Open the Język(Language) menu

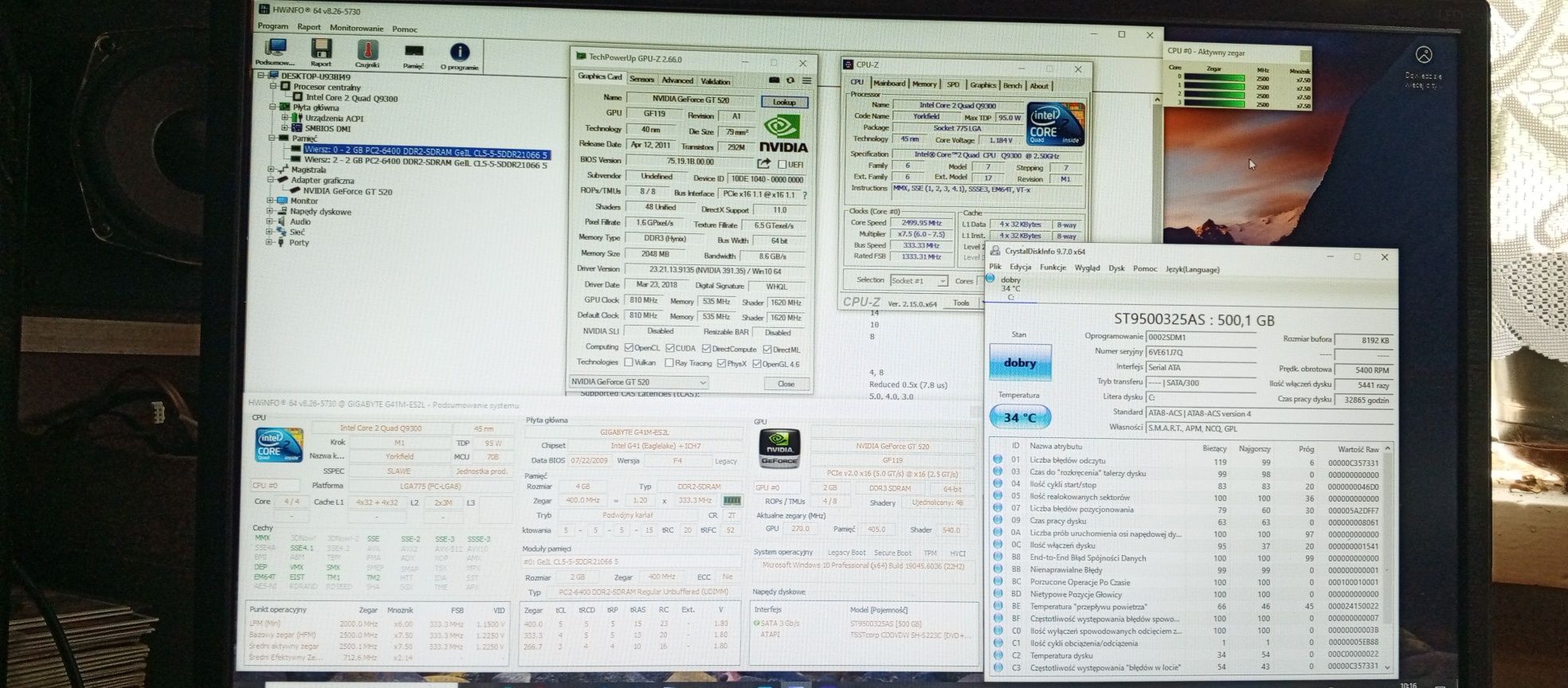[1192, 269]
